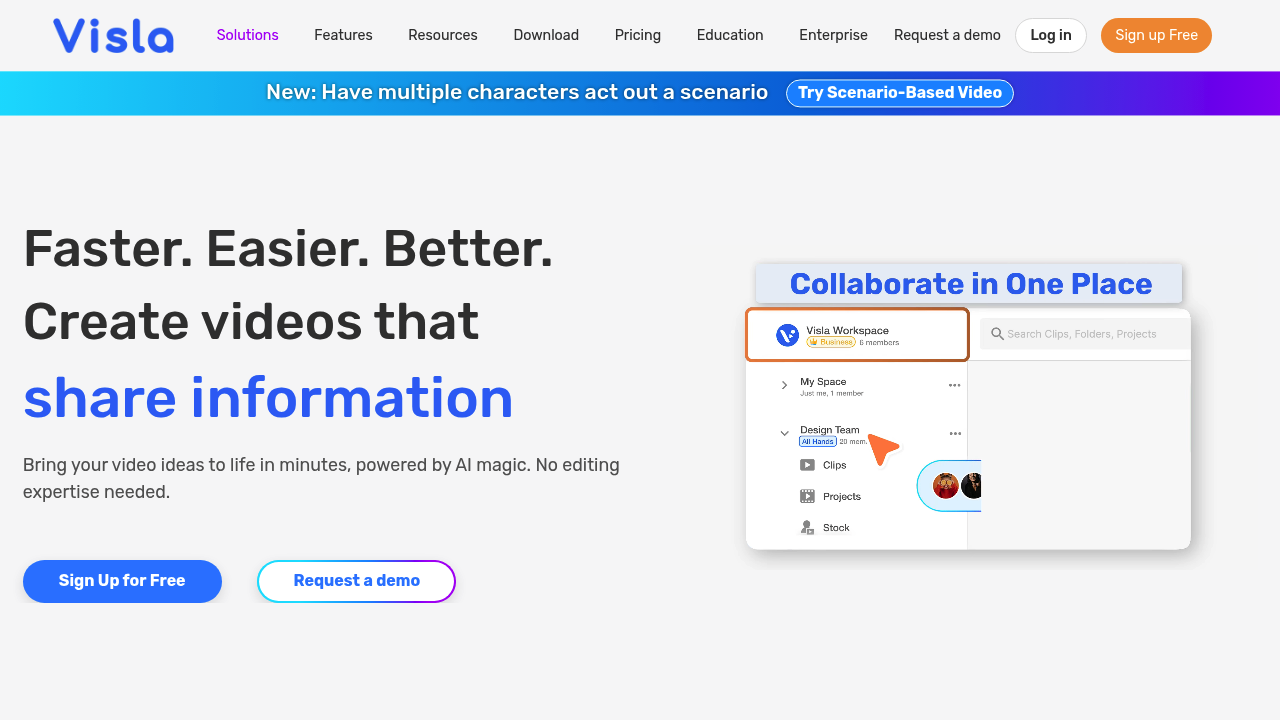Collapse the Design Team chevron
The width and height of the screenshot is (1280, 720).
784,434
